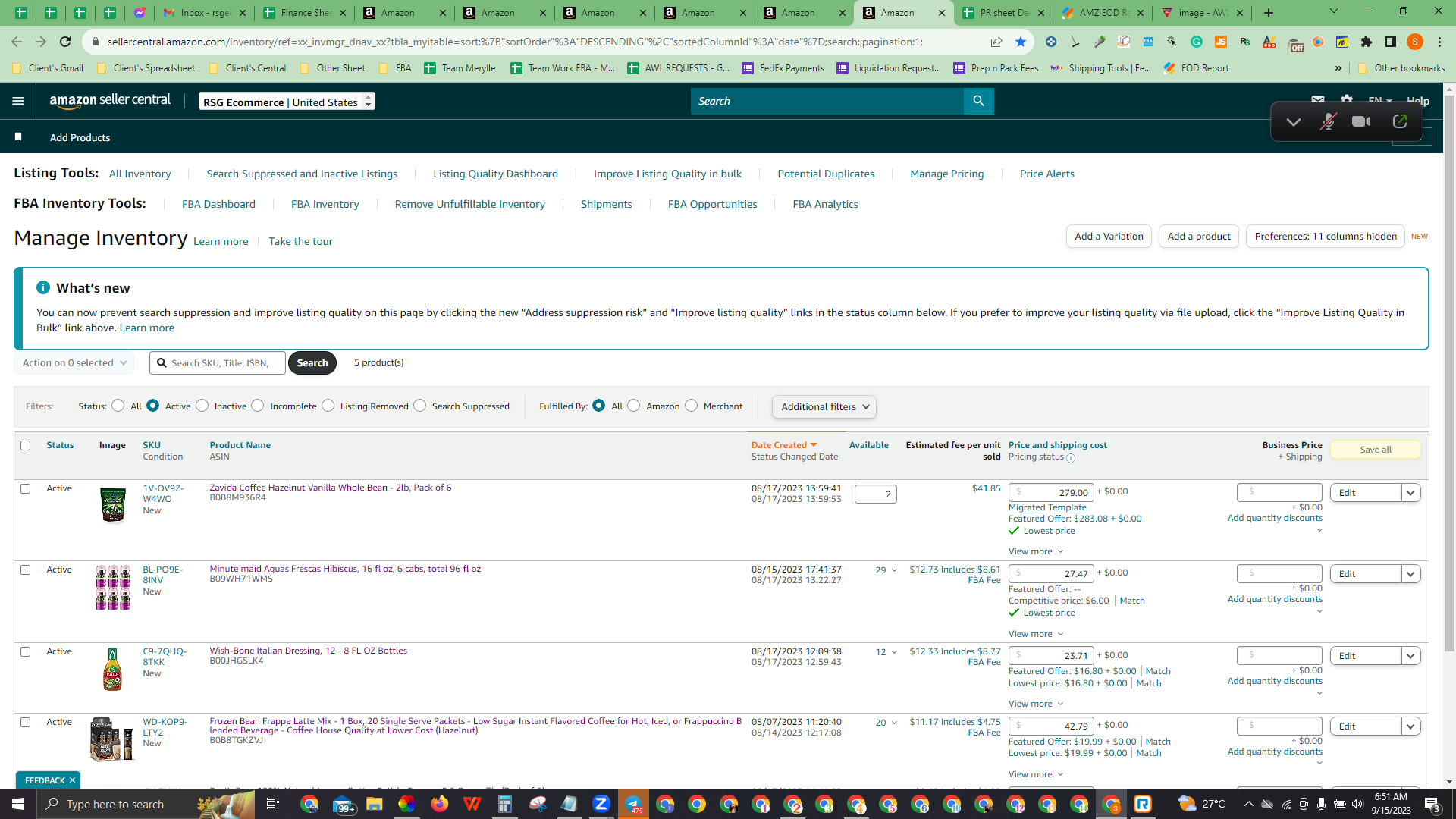Image resolution: width=1456 pixels, height=819 pixels.
Task: Close the FEEDBACK widget
Action: click(72, 780)
